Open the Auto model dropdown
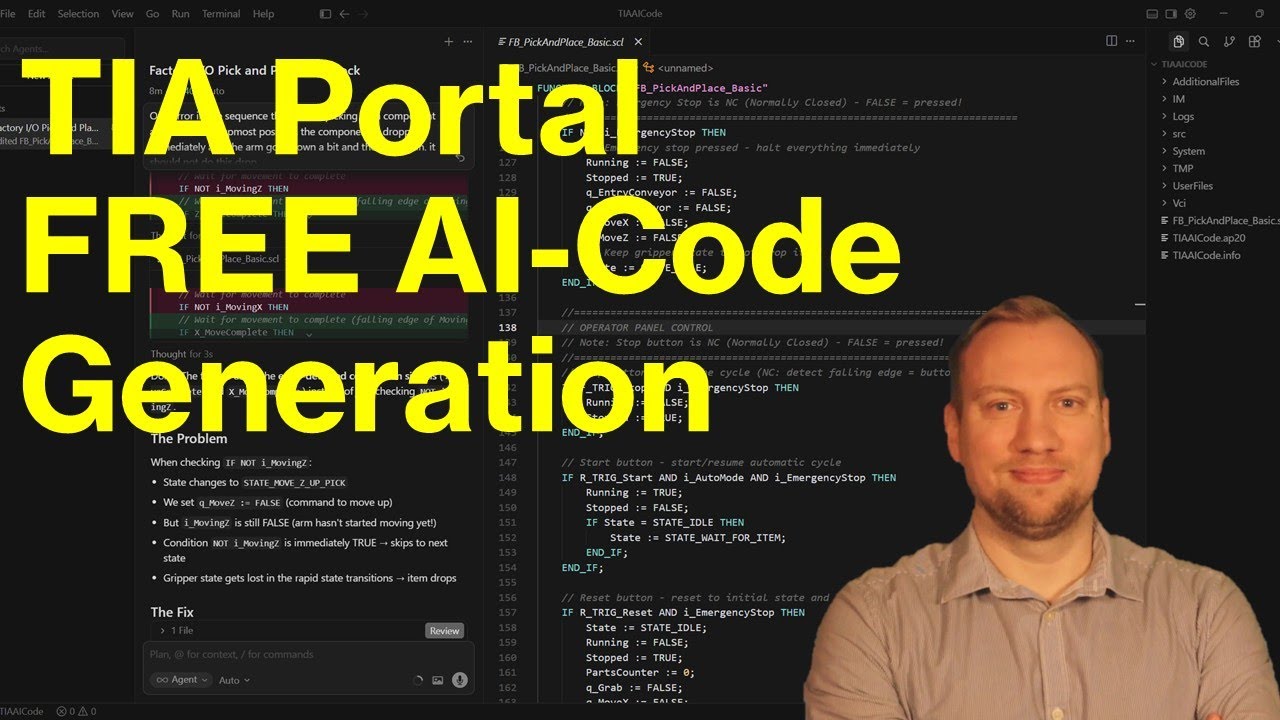Screen dimensions: 1280x720 234,680
